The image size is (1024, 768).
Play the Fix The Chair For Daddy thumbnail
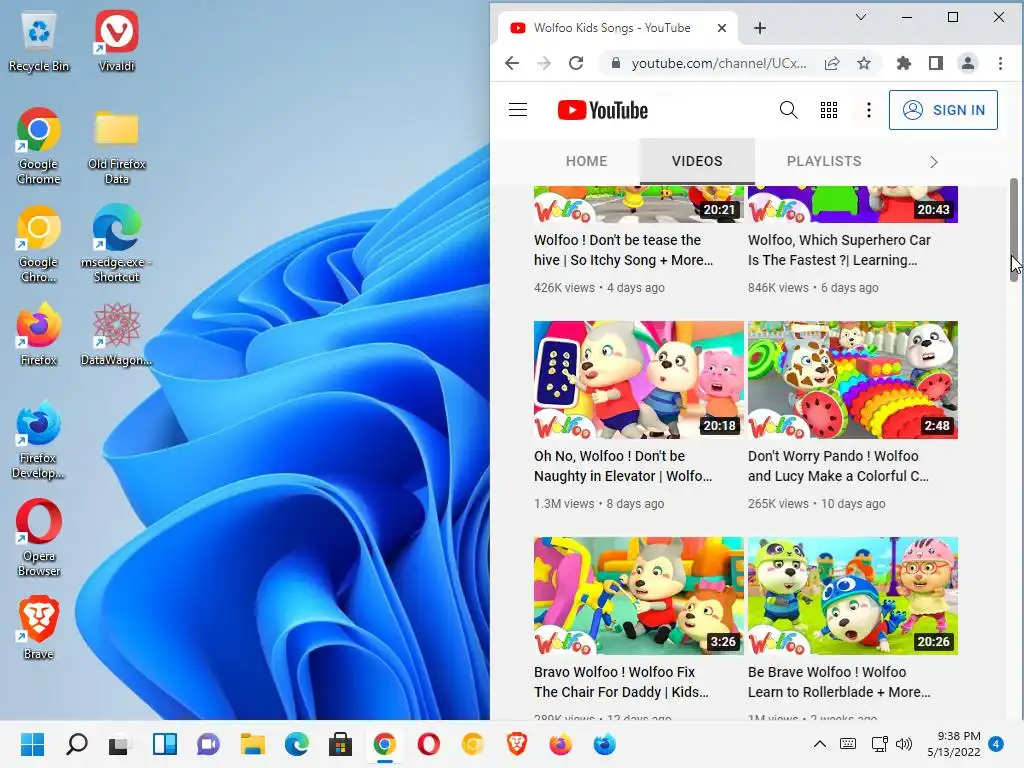tap(639, 596)
